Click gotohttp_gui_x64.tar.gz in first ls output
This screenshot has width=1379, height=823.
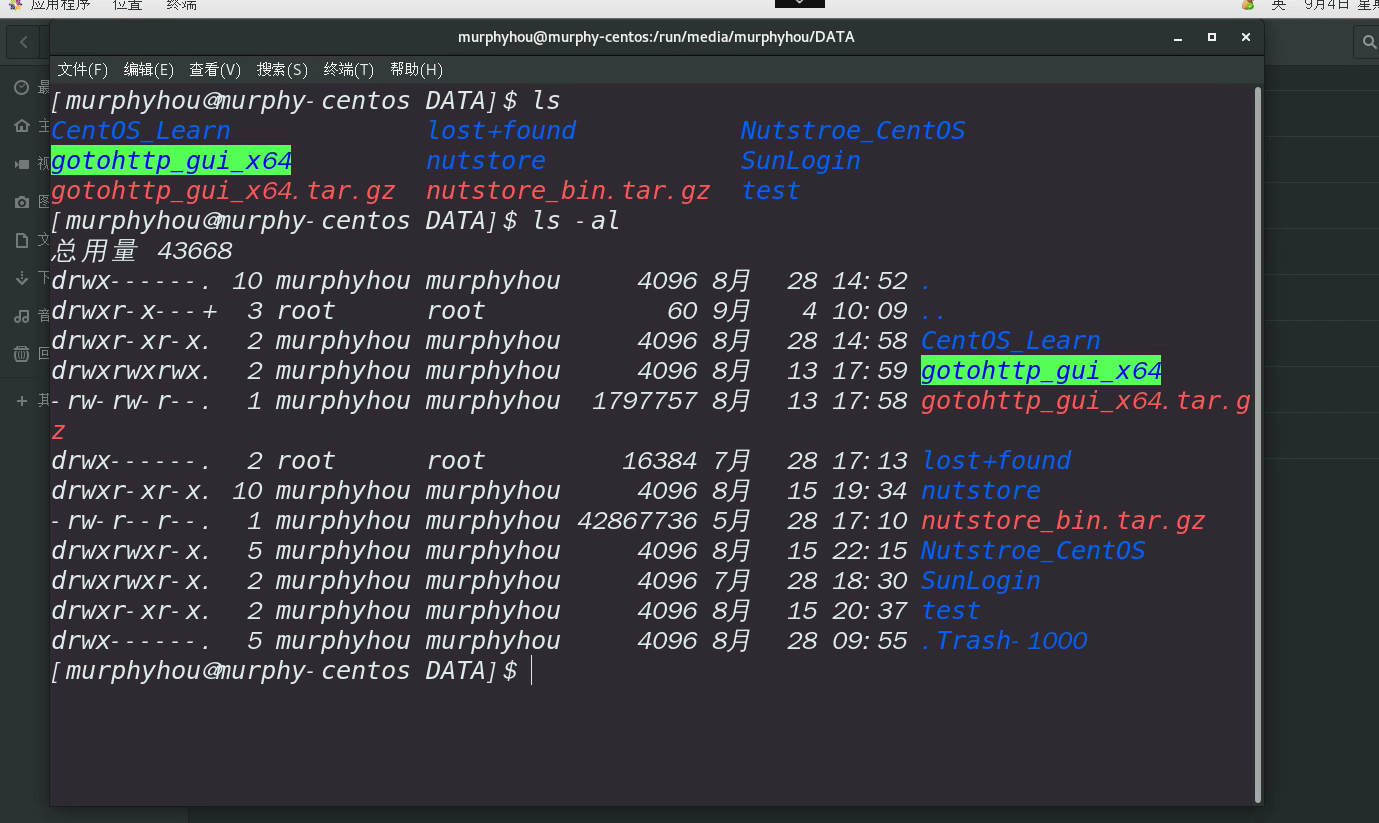pyautogui.click(x=223, y=191)
